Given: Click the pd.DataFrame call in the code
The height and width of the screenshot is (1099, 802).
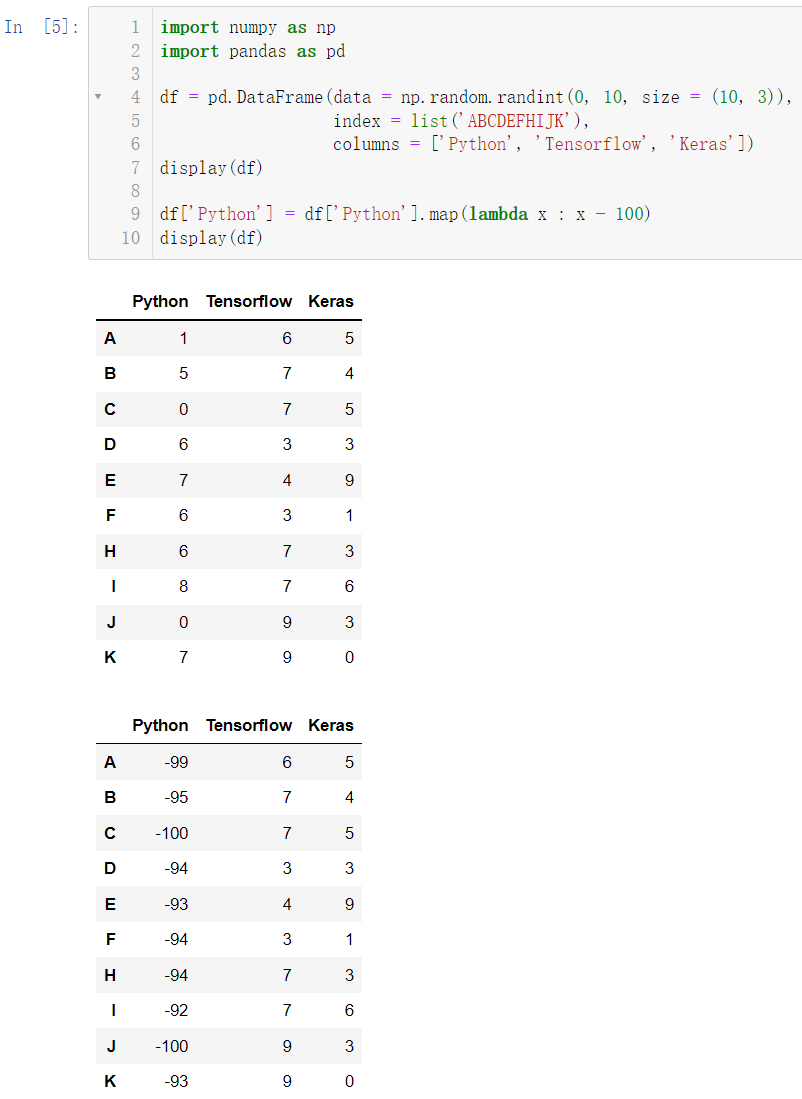Looking at the screenshot, I should (265, 97).
